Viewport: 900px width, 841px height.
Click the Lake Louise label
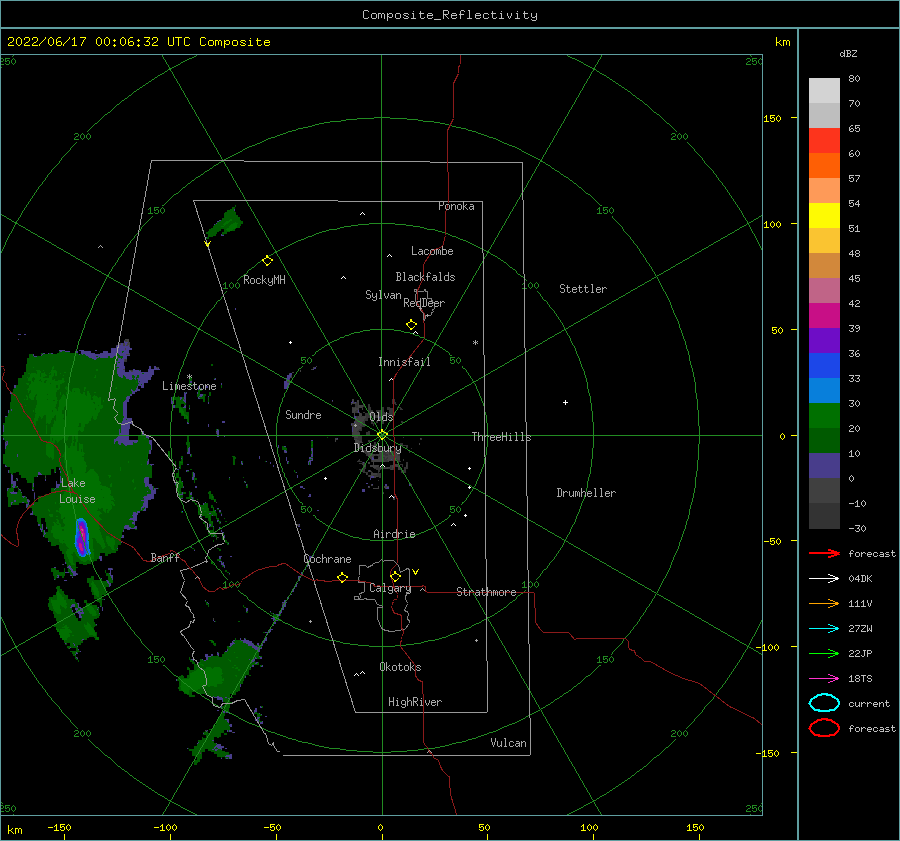coord(77,491)
